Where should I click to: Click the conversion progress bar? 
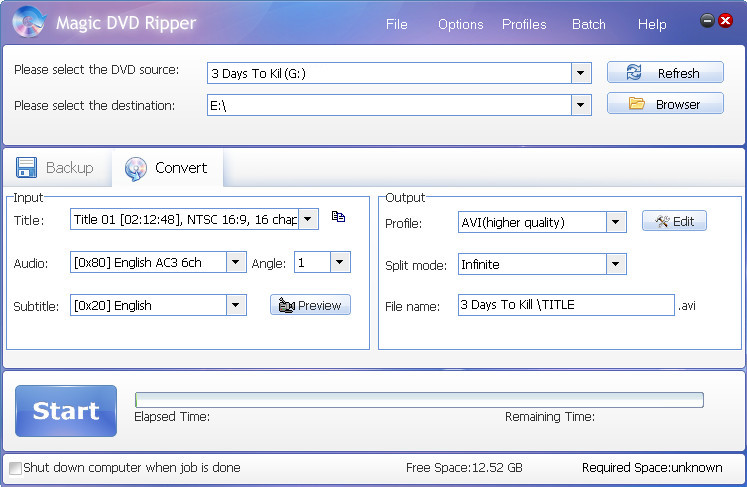pyautogui.click(x=419, y=400)
